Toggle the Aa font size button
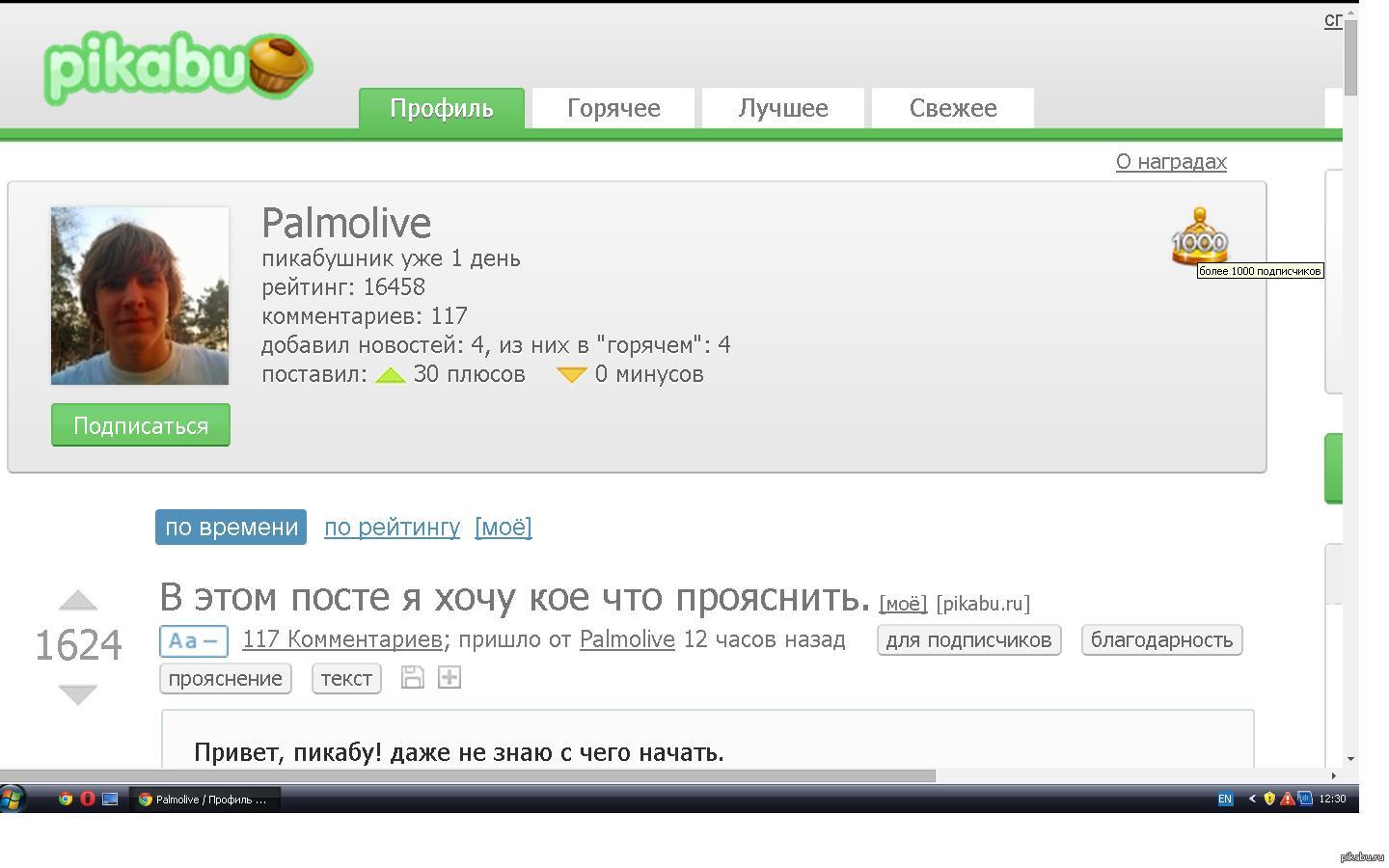This screenshot has height=868, width=1389. [194, 640]
